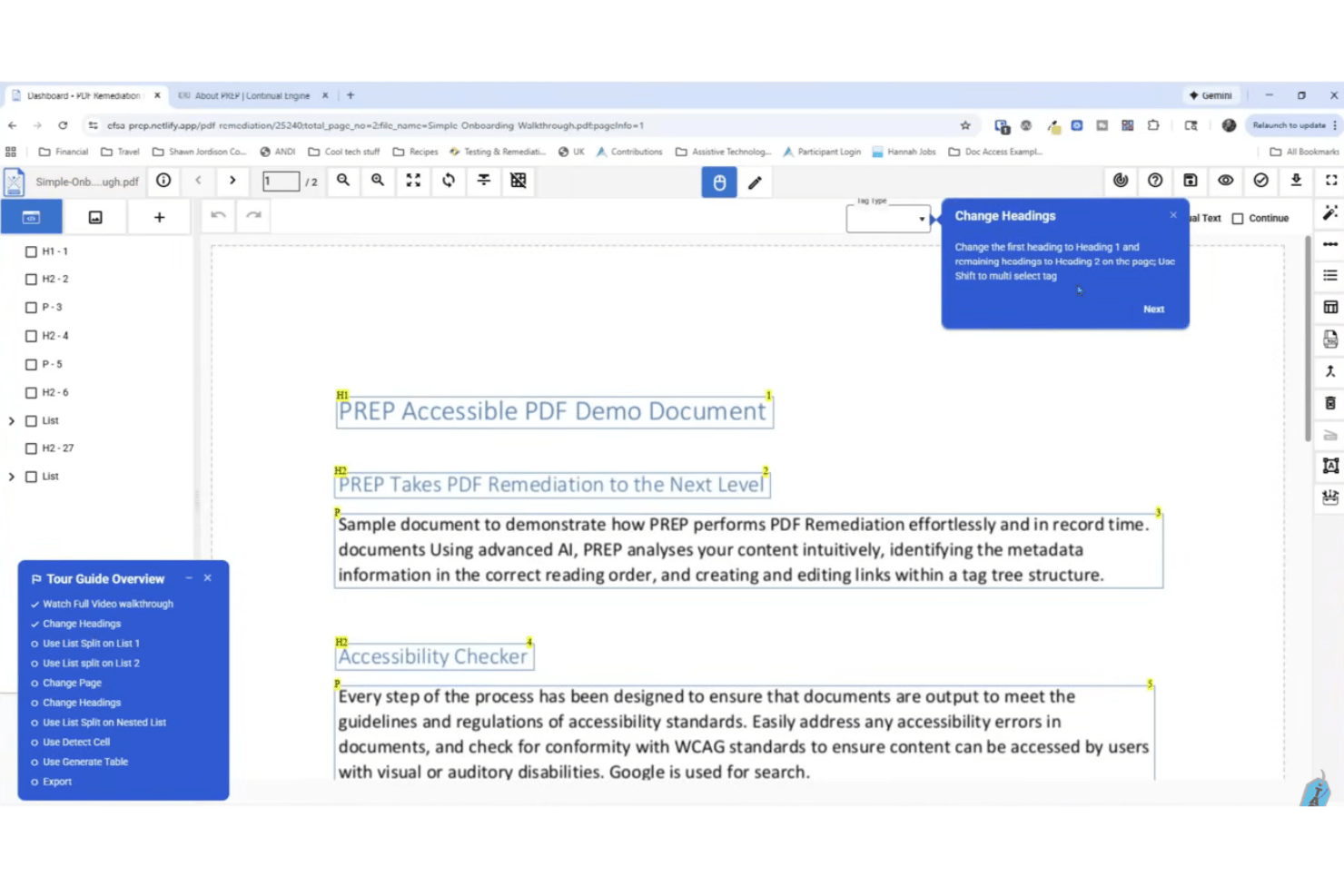Go to the previous PDF page

198,181
